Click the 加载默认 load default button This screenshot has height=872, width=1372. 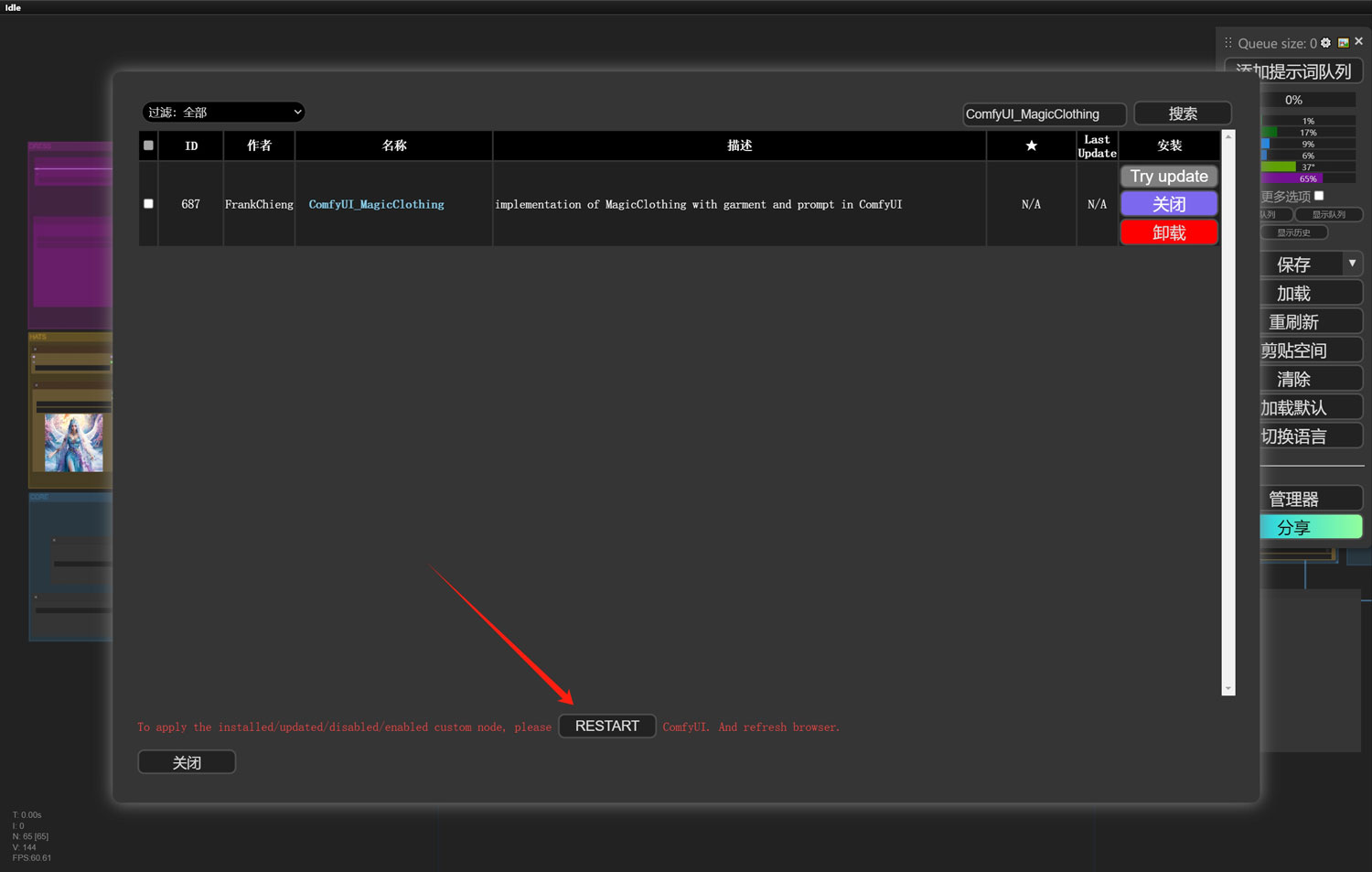click(1311, 407)
